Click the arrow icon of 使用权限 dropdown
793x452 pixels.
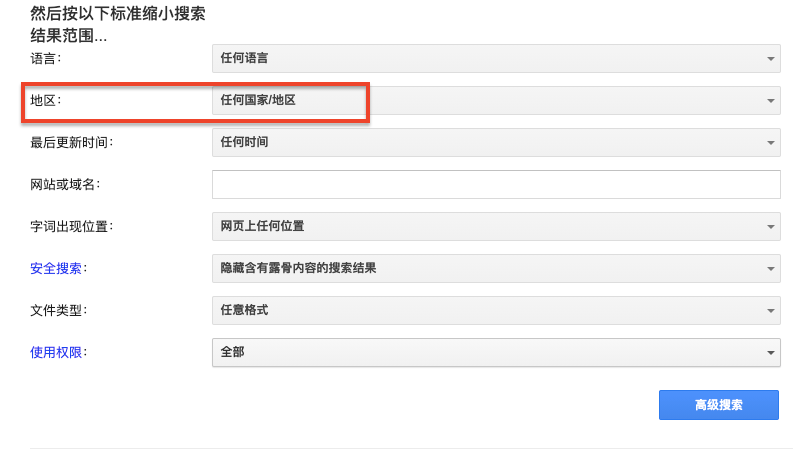point(770,353)
